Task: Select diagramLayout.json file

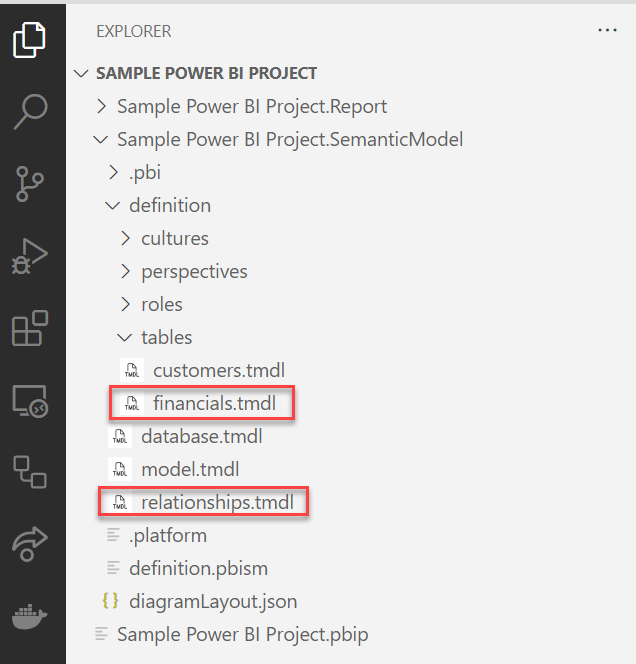Action: (212, 601)
